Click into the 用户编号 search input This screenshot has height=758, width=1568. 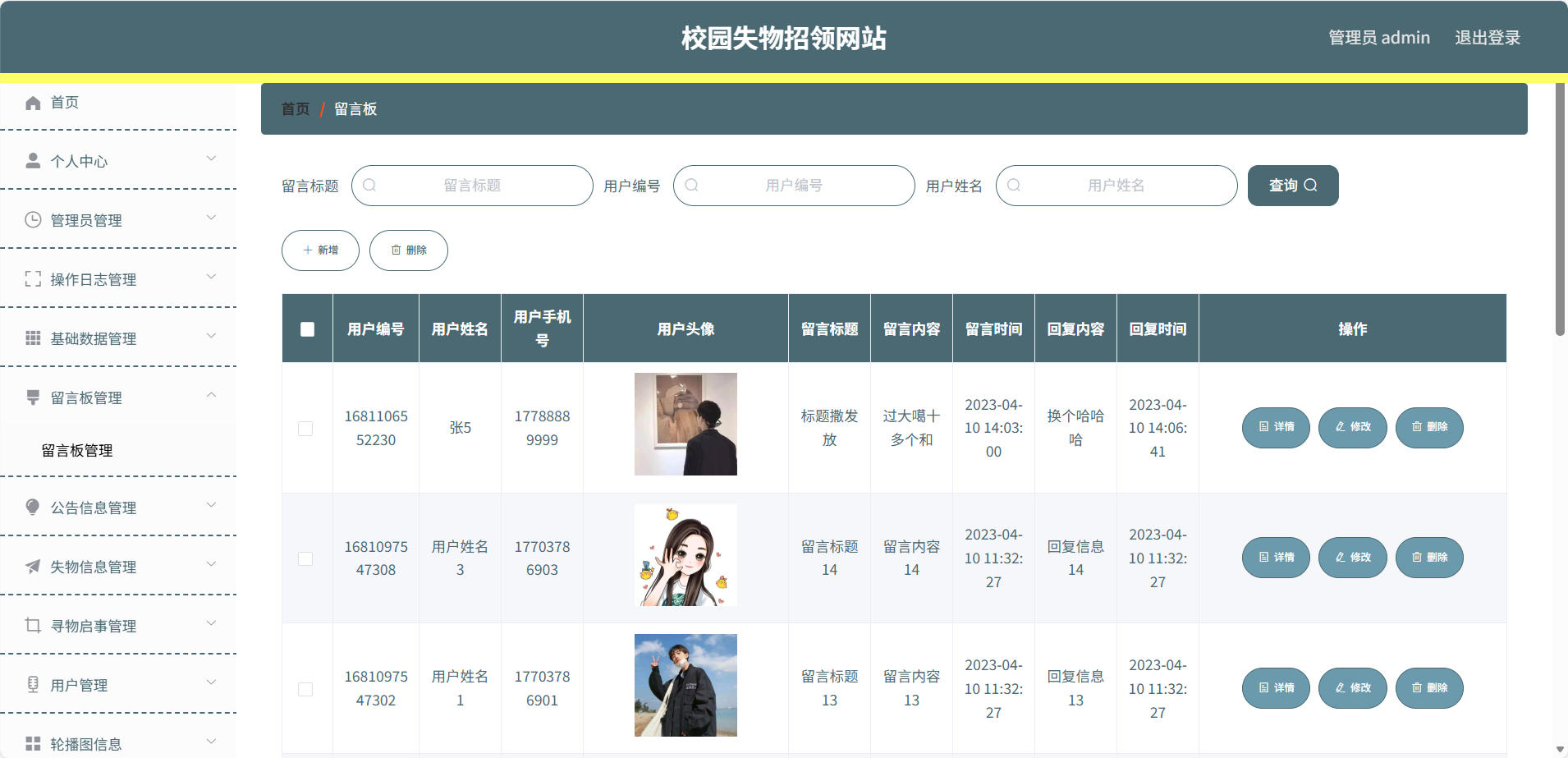coord(794,186)
